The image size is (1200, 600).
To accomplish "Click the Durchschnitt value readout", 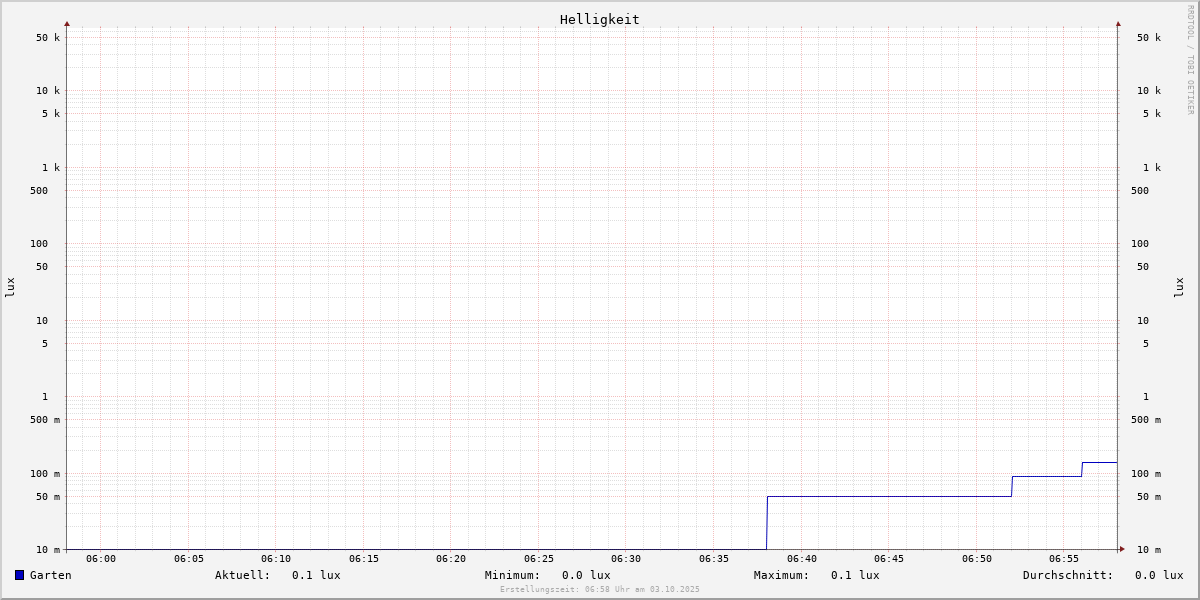I will coord(1158,575).
